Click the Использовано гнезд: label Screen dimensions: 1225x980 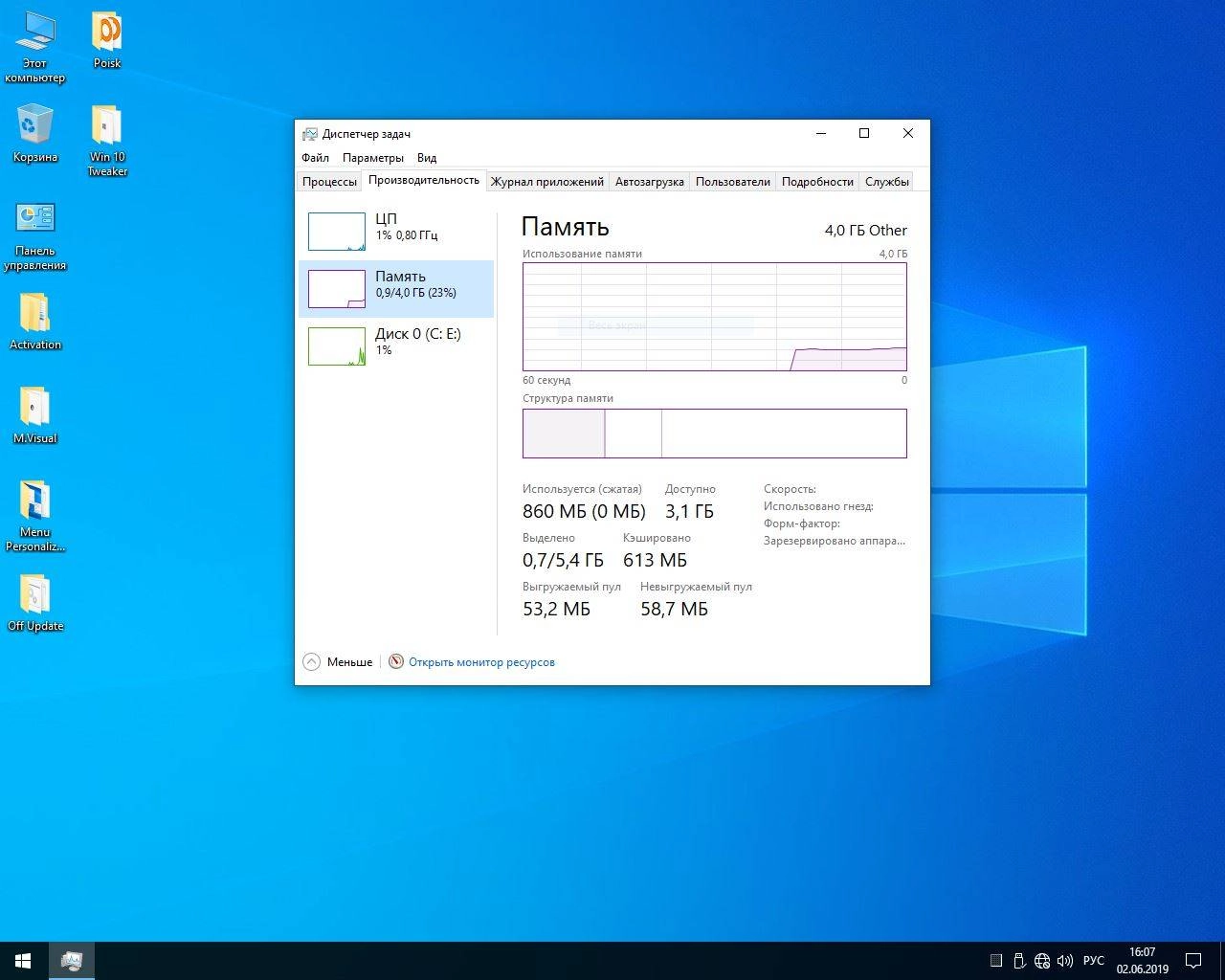point(818,506)
